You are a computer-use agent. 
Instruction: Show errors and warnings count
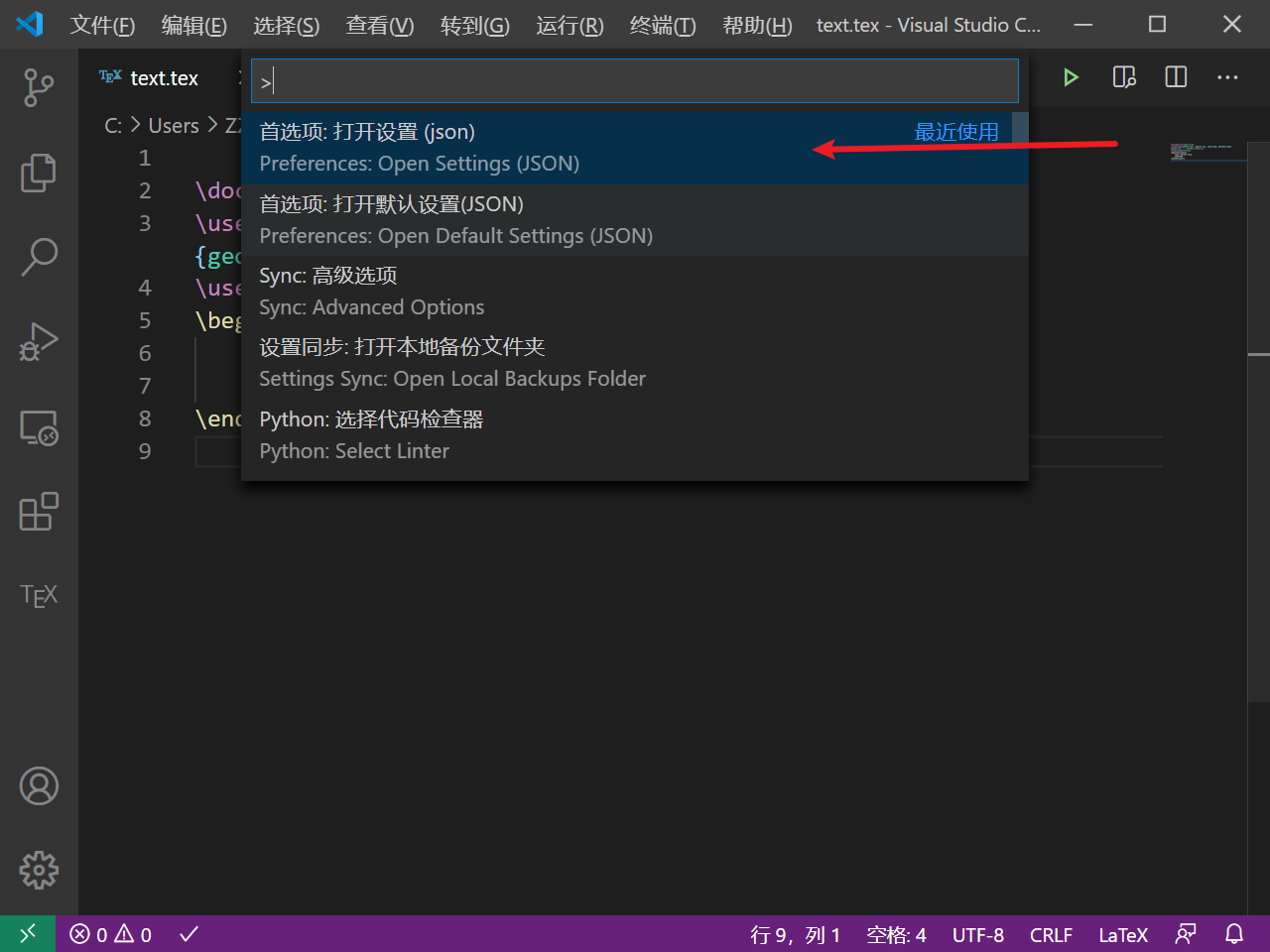pyautogui.click(x=110, y=934)
